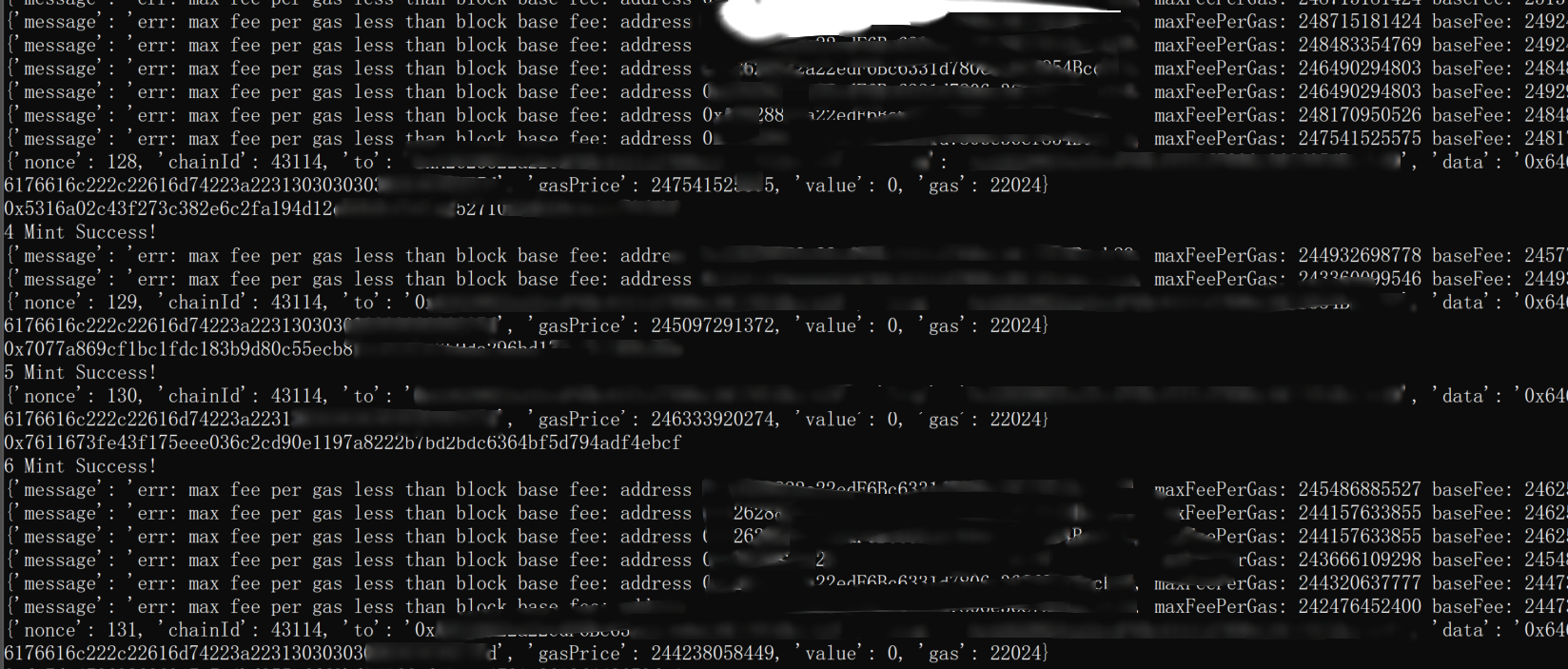Click maxFeePerGas value 244932698778

coord(1360,255)
